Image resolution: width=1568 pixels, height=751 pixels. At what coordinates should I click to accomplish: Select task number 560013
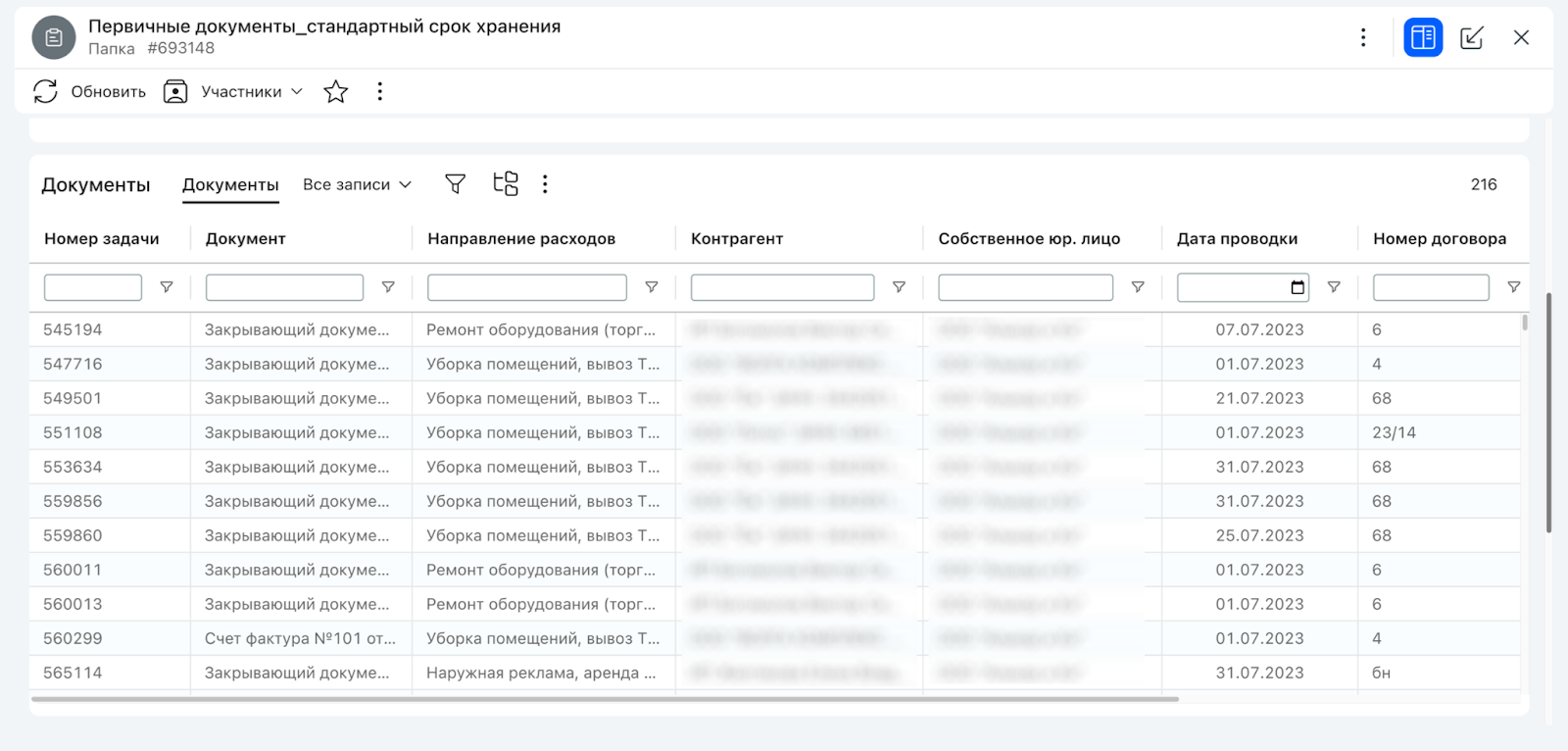(x=73, y=604)
